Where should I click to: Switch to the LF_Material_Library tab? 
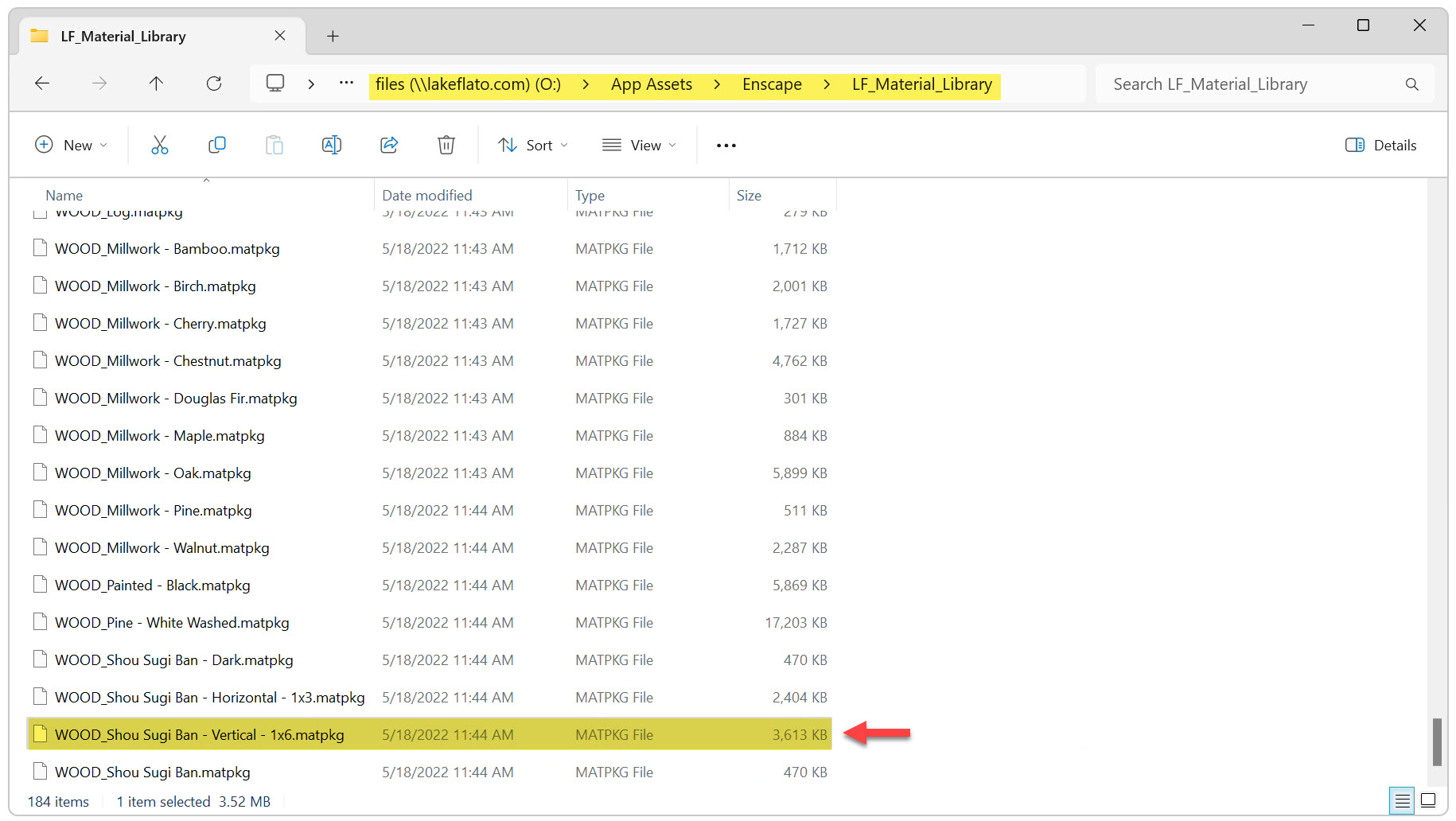click(123, 35)
